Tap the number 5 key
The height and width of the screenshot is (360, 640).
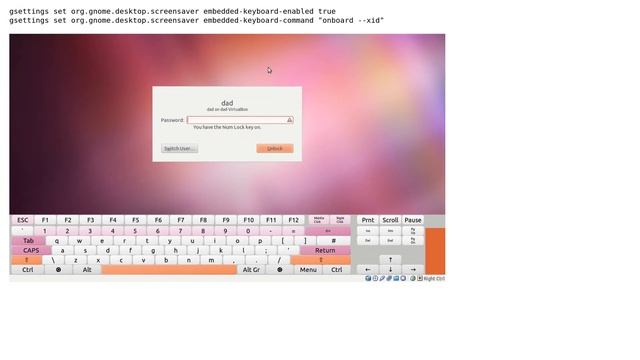pos(136,231)
